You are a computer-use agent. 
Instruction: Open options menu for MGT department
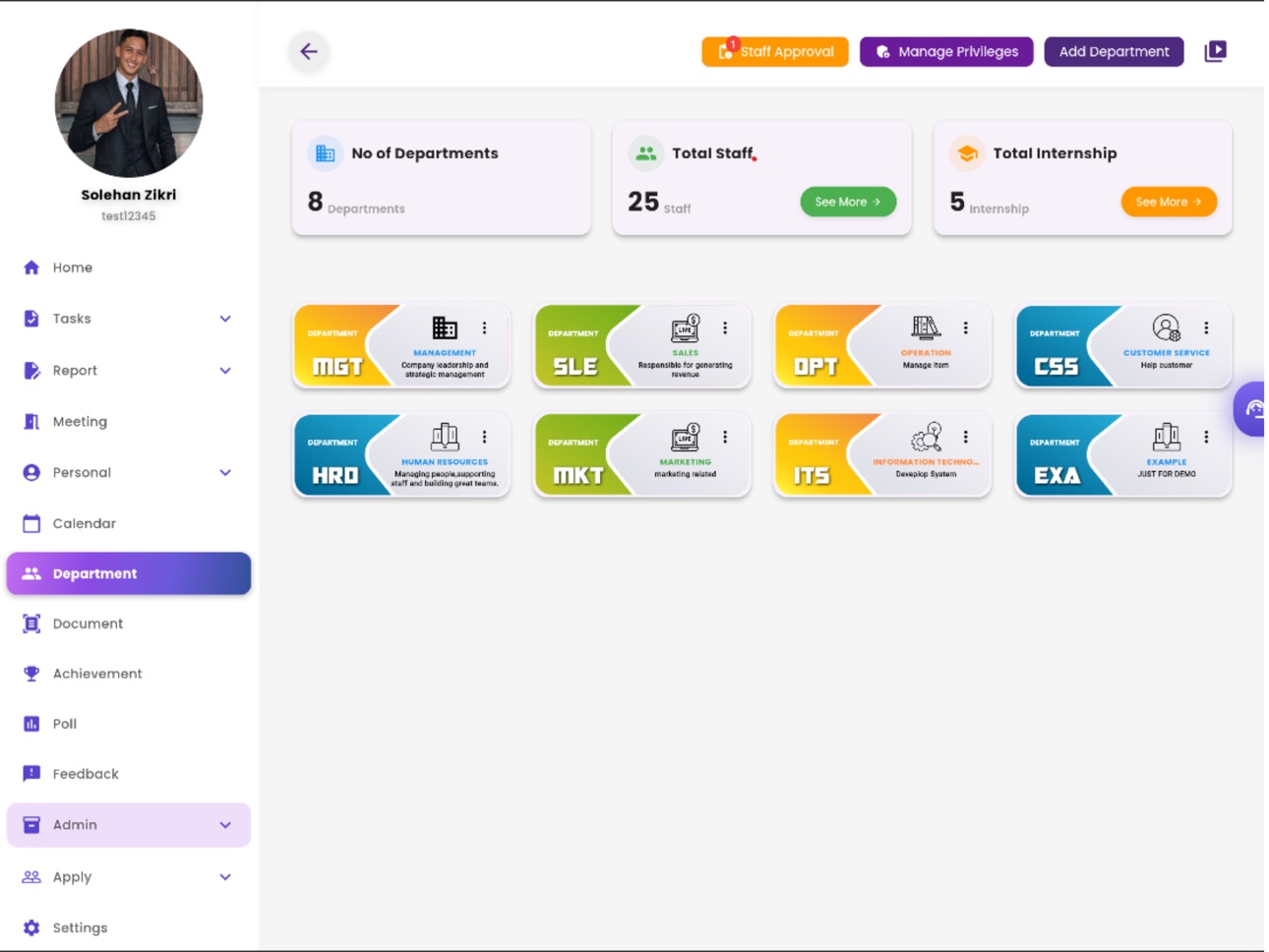click(x=484, y=328)
